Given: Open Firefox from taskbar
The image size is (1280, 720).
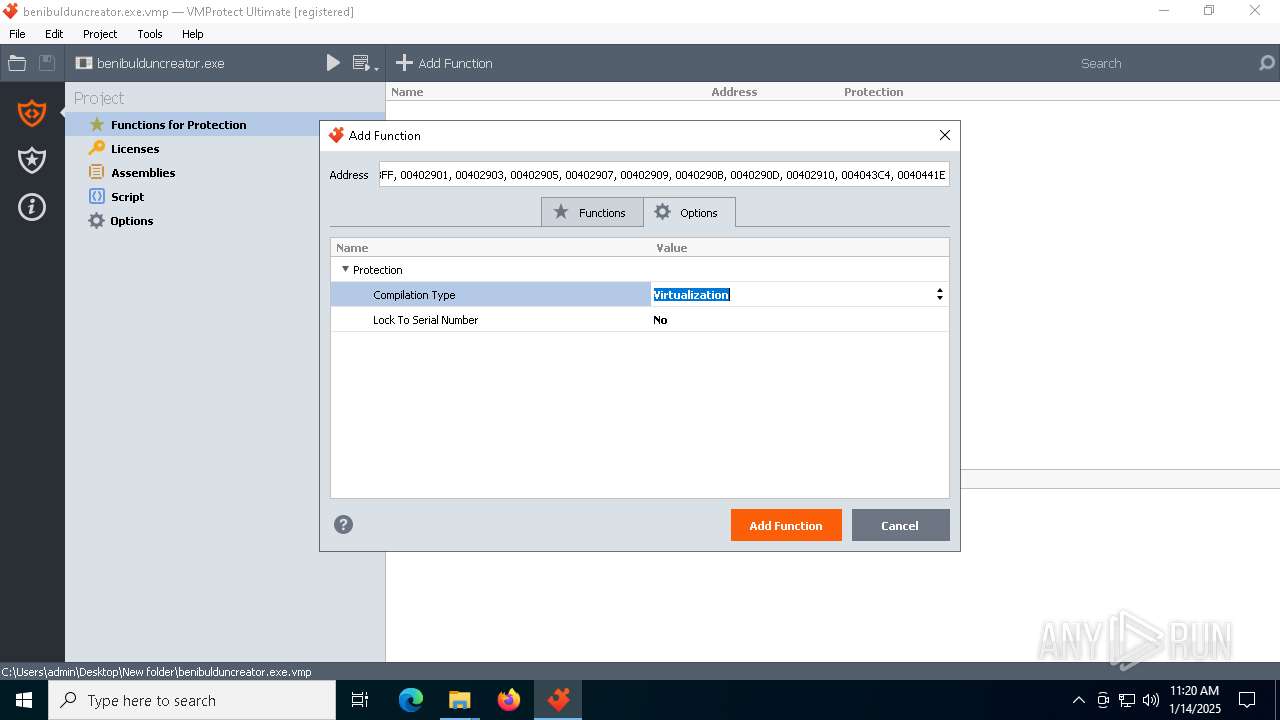Looking at the screenshot, I should click(509, 700).
